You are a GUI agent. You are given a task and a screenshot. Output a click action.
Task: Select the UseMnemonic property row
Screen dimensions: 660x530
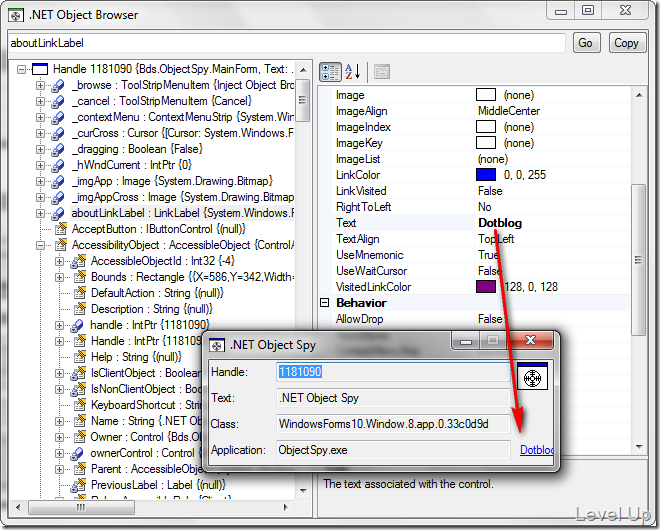tap(482, 255)
